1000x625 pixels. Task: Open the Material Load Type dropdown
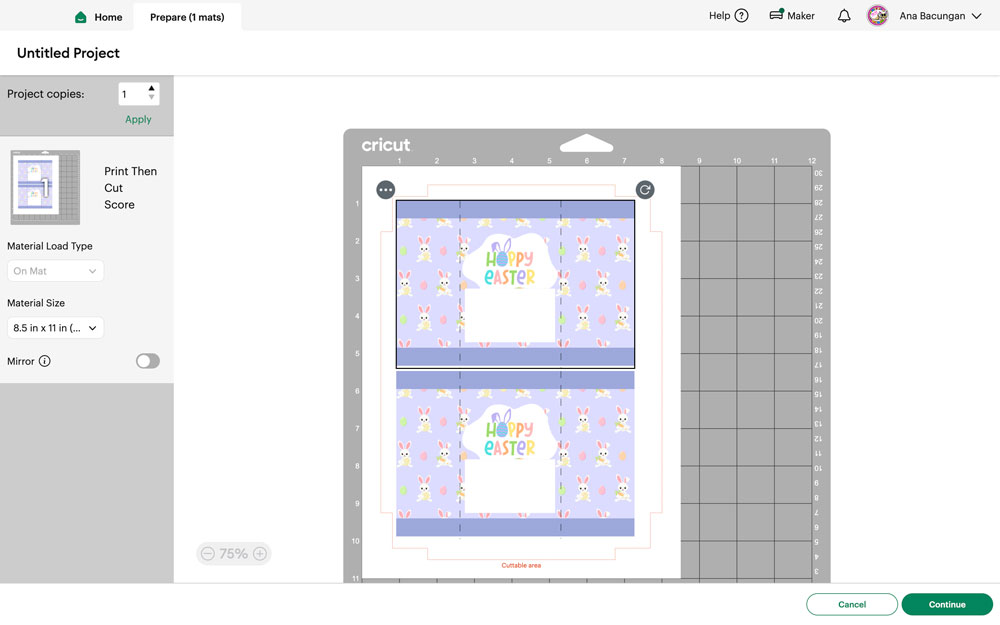pos(55,271)
